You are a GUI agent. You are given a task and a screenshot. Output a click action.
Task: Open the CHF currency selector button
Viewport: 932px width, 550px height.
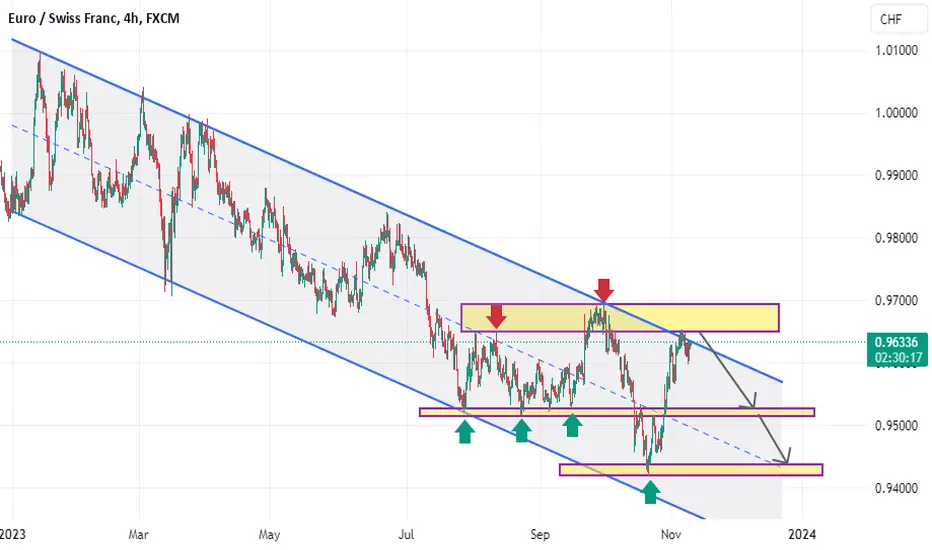point(898,20)
